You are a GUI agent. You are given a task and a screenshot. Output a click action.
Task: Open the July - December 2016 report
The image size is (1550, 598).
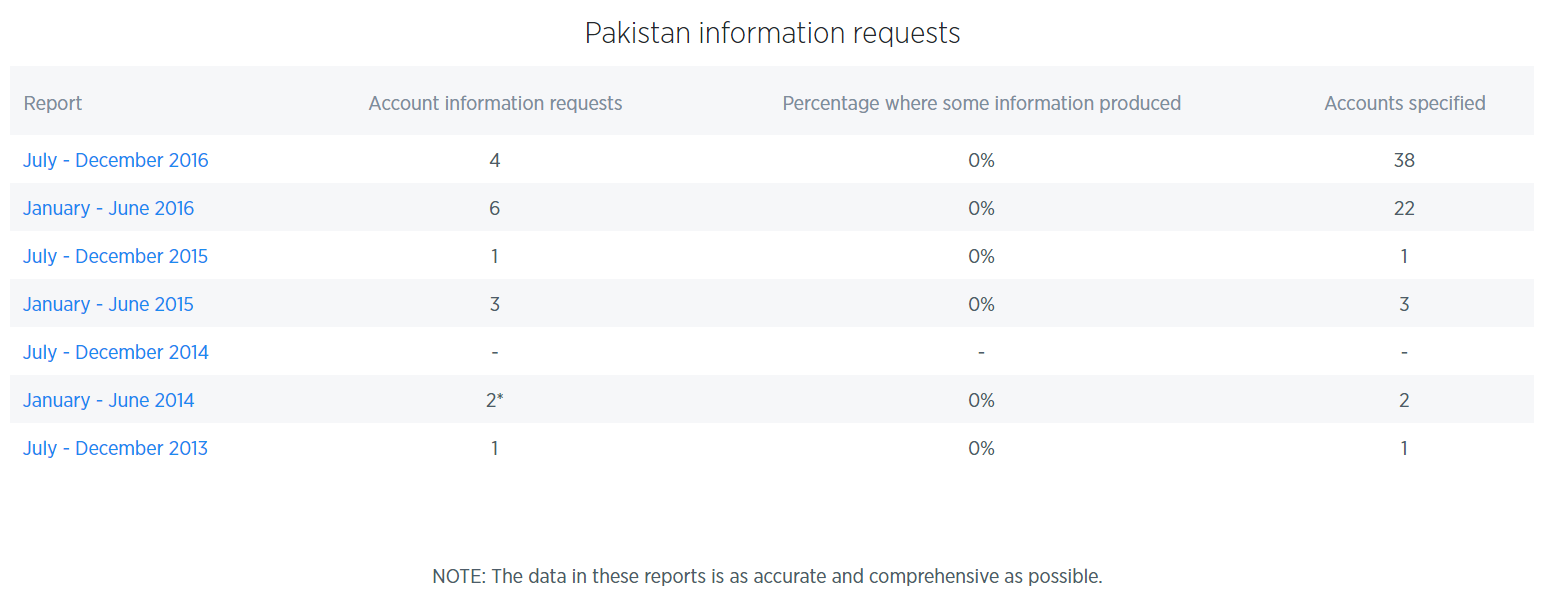(116, 160)
